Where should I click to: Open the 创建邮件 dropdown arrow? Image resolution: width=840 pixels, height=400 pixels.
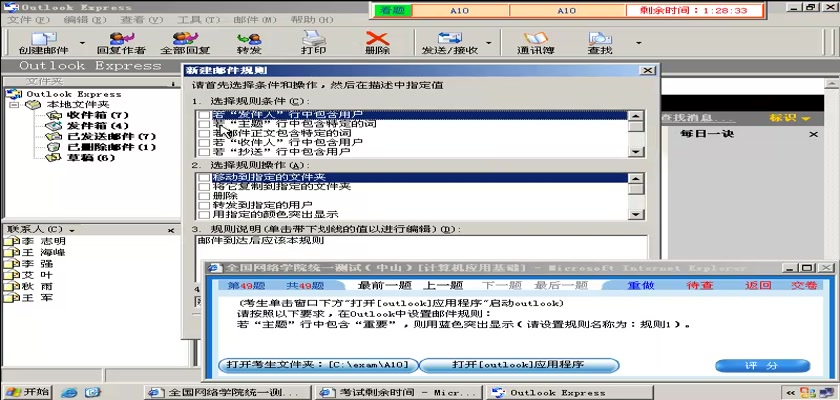coord(82,43)
